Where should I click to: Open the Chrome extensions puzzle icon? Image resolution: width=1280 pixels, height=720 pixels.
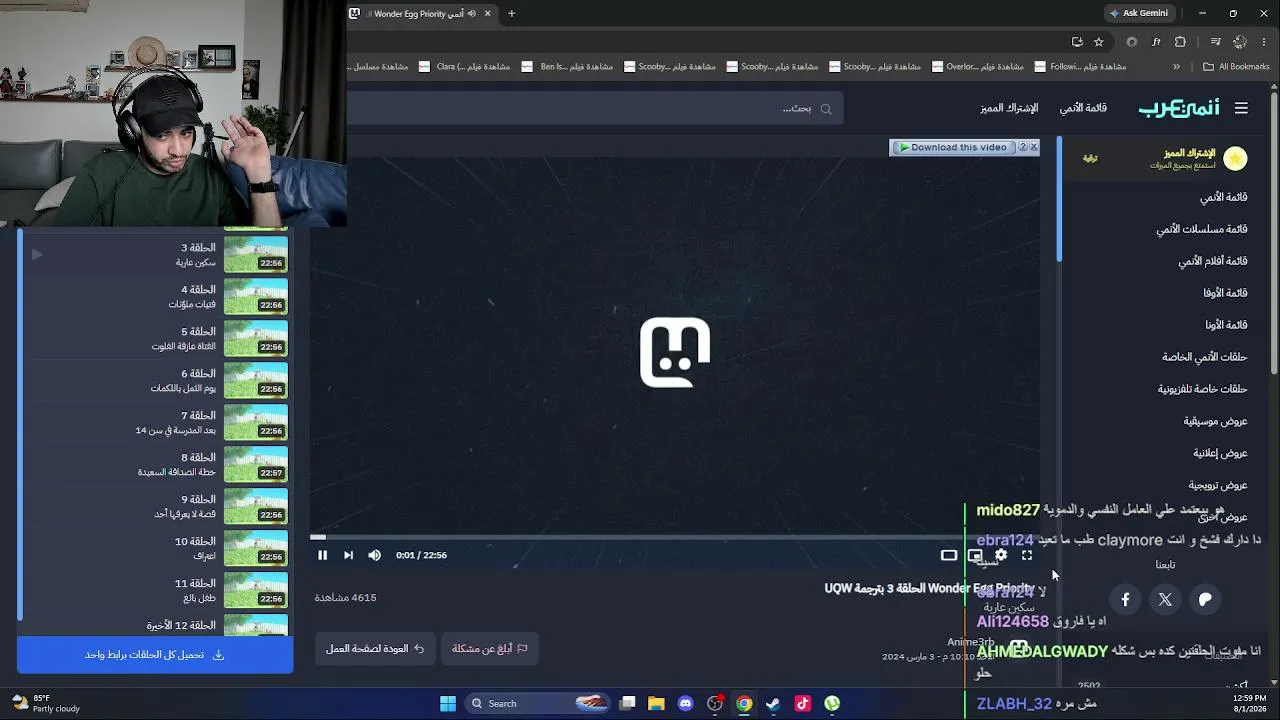[x=1180, y=42]
